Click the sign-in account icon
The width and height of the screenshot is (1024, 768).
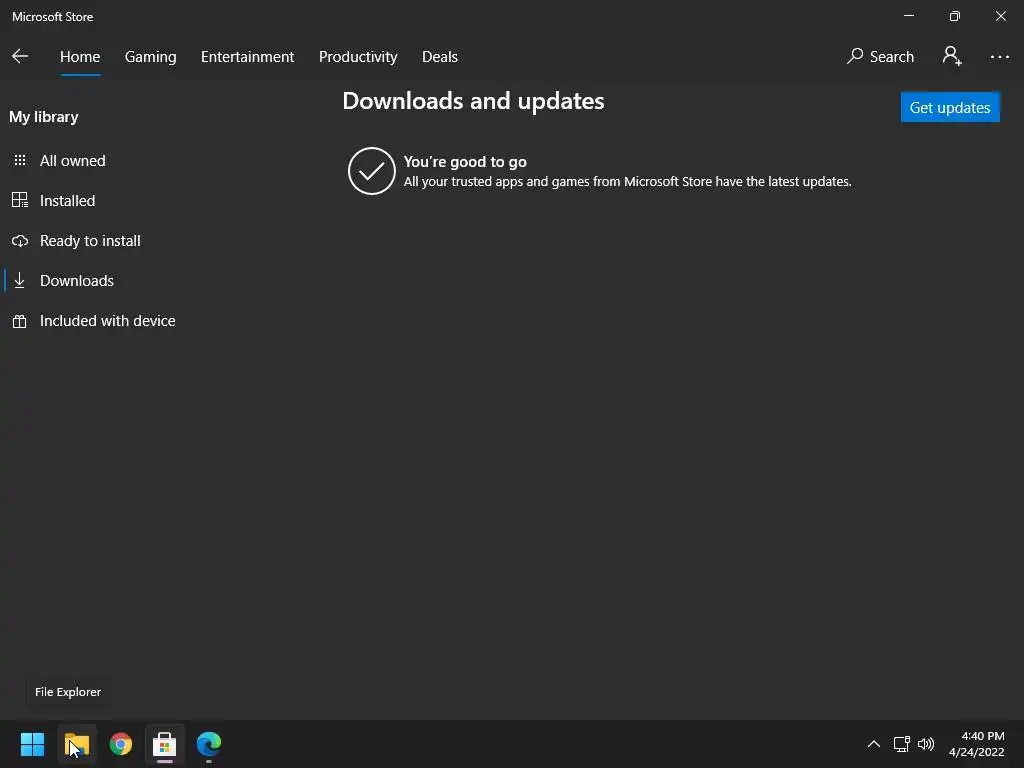[952, 56]
